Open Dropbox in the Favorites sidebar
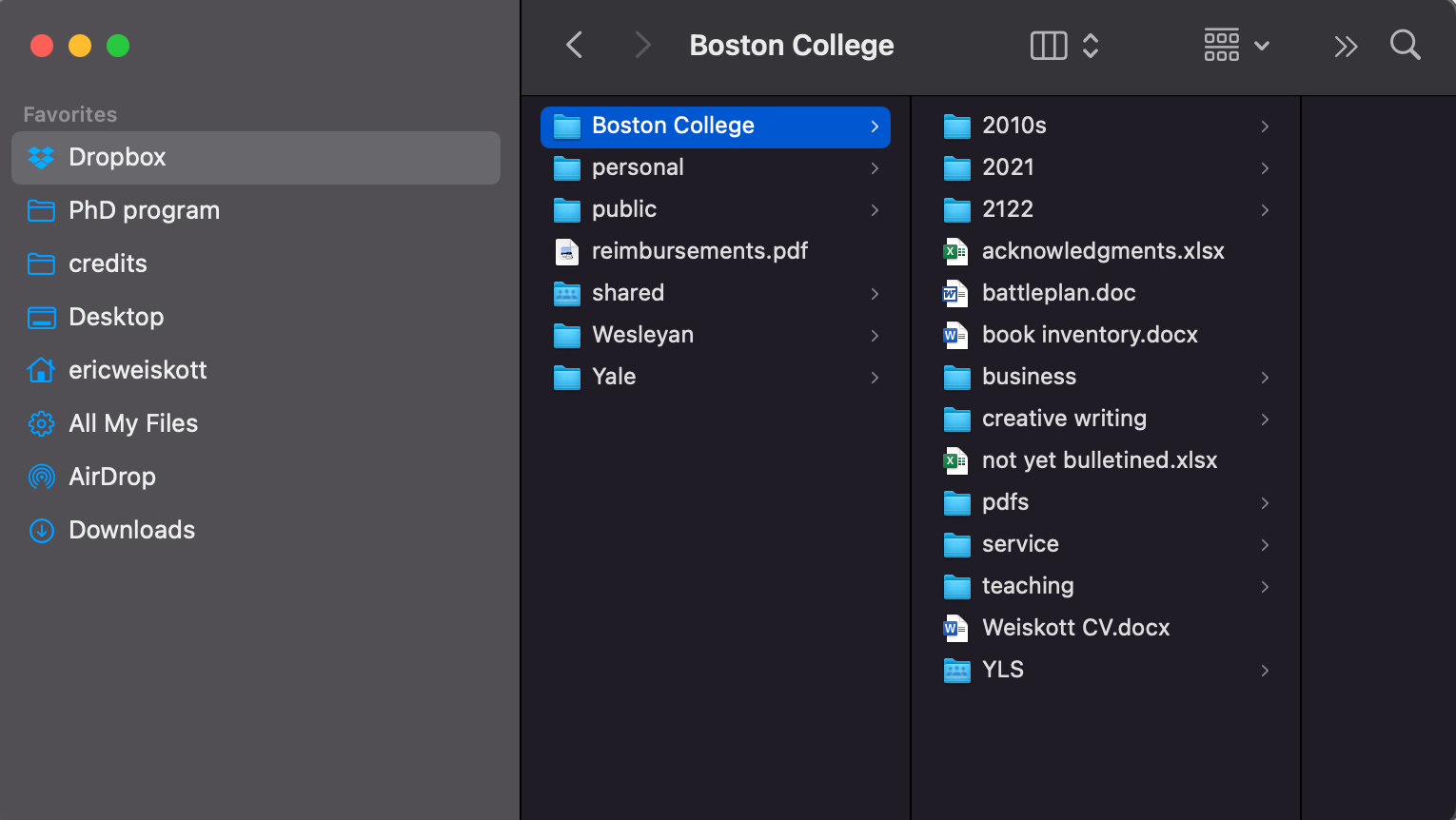The width and height of the screenshot is (1456, 820). click(256, 157)
